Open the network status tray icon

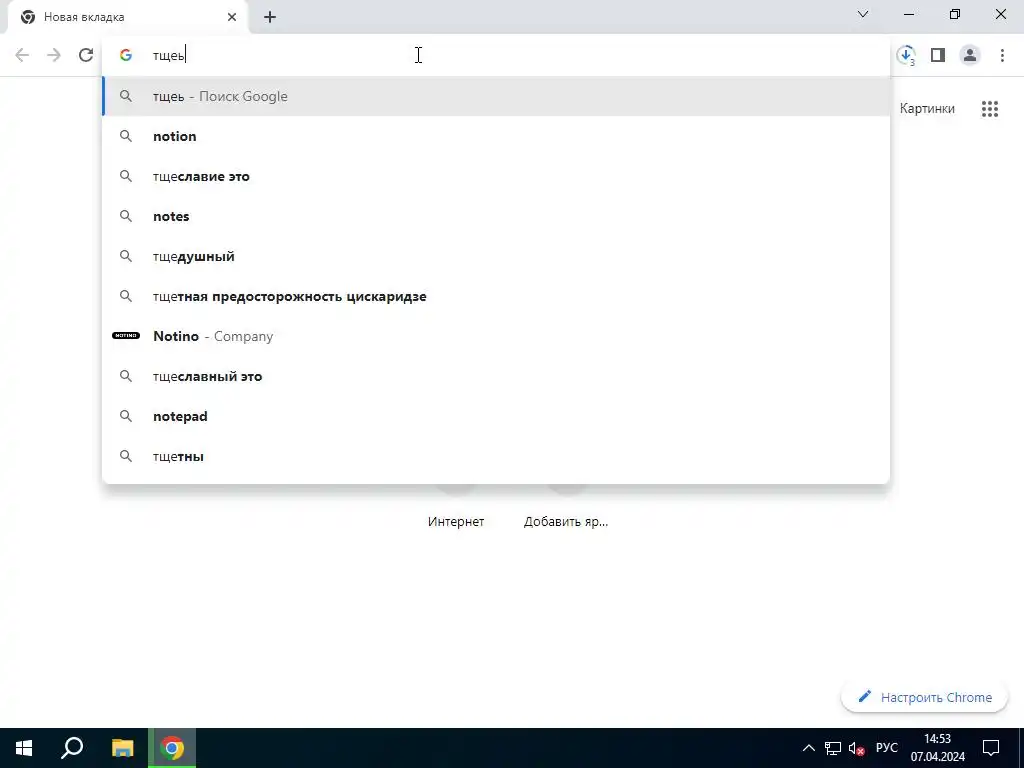click(833, 748)
